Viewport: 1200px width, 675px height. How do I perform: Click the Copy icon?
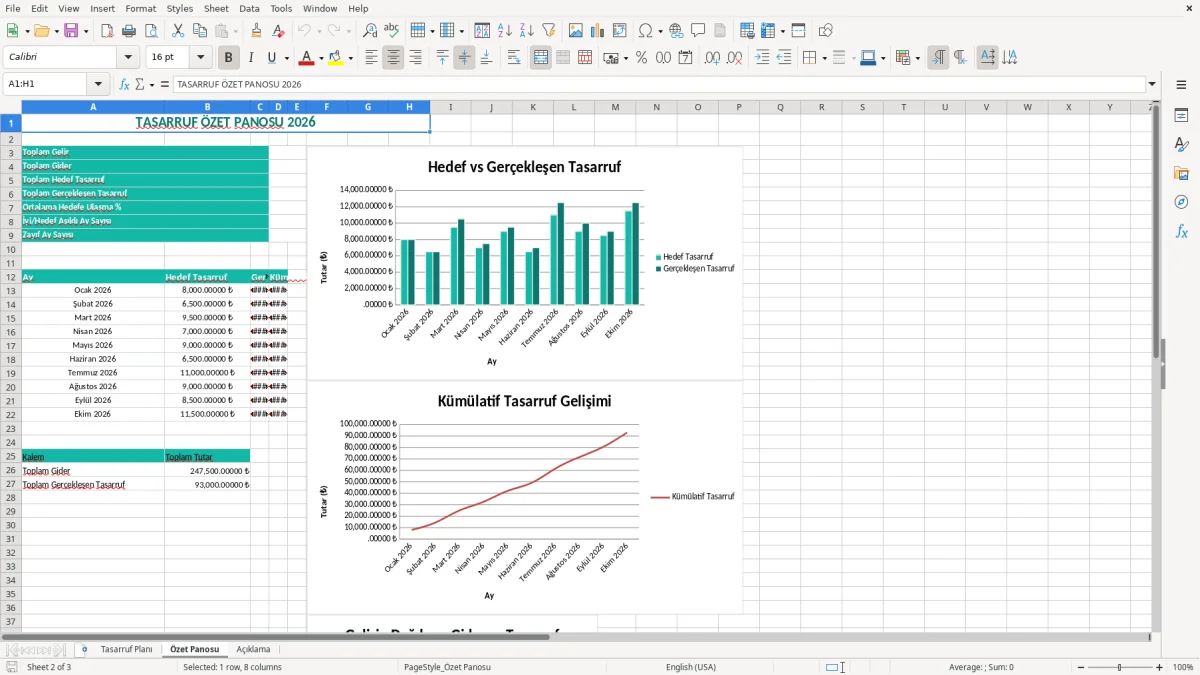click(199, 31)
